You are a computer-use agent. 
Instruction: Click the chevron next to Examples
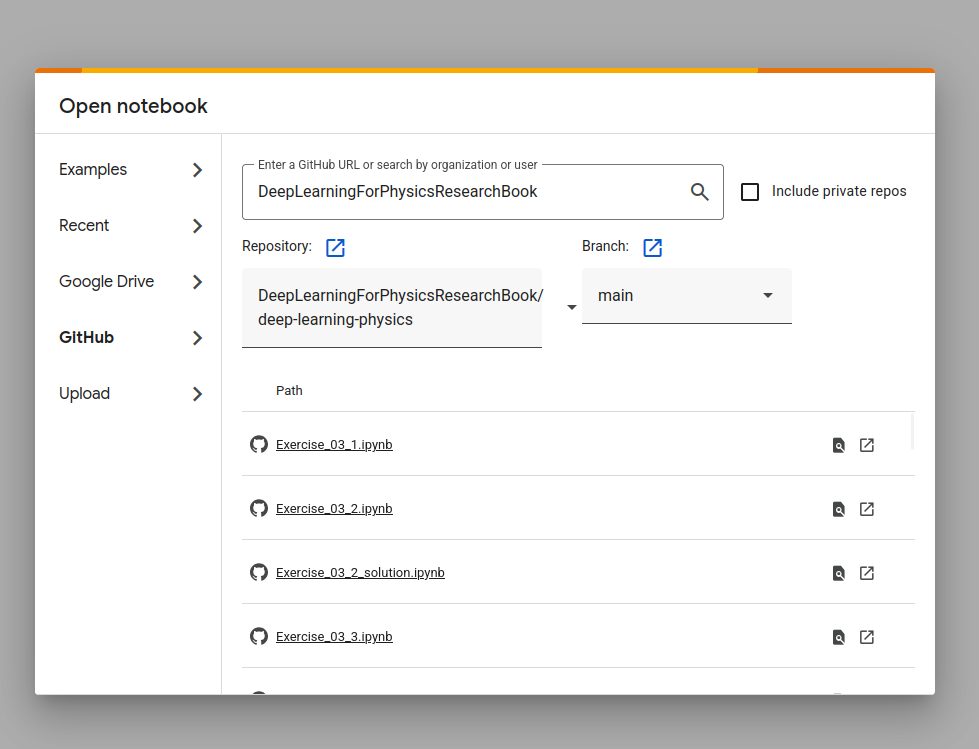pos(197,170)
